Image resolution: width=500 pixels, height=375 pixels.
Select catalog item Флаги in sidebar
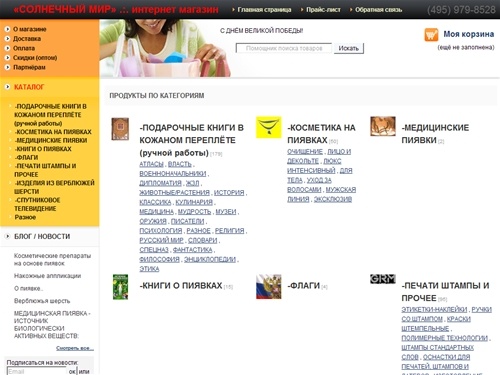pos(26,157)
